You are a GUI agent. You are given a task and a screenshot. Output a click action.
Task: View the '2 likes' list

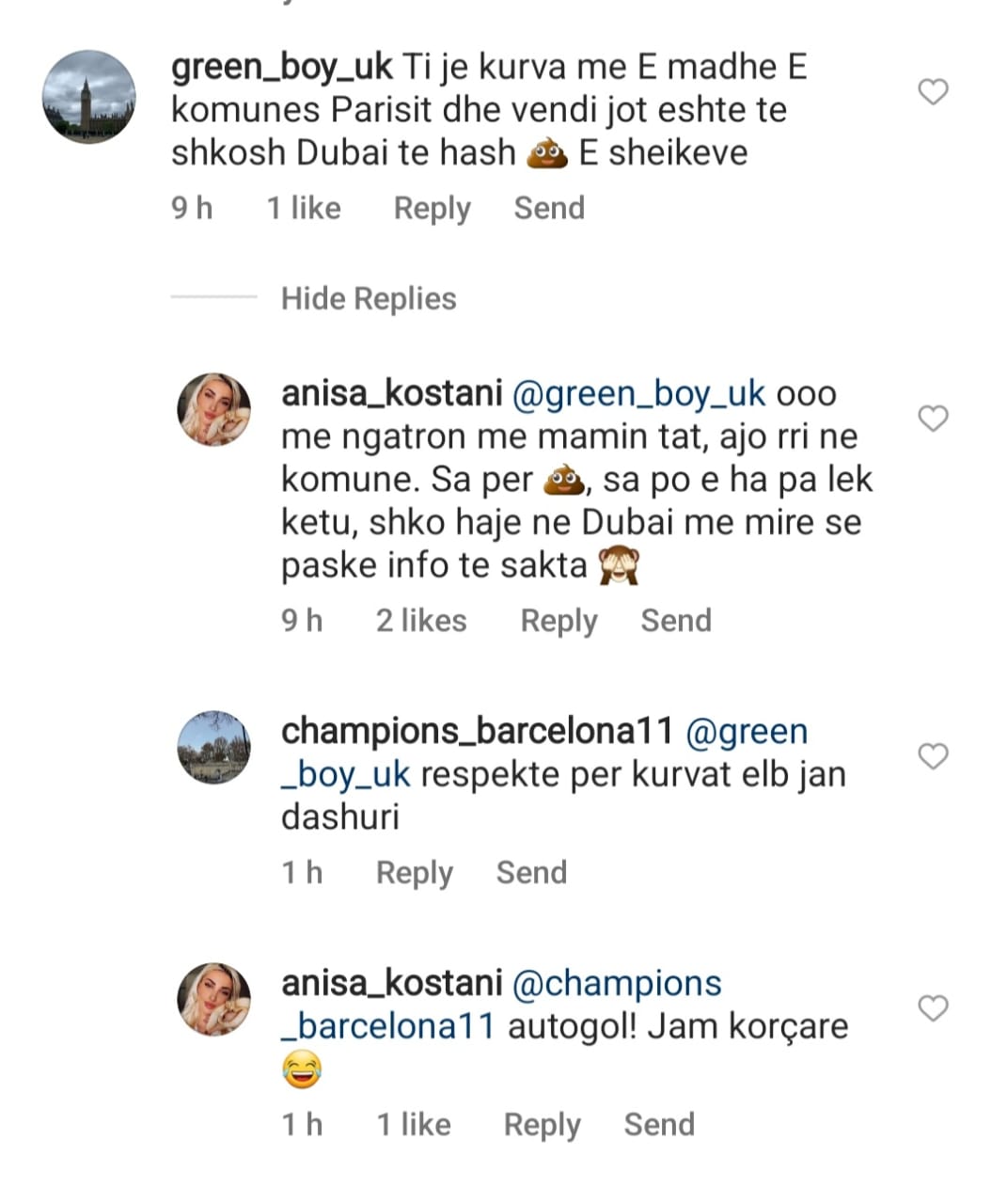(421, 621)
